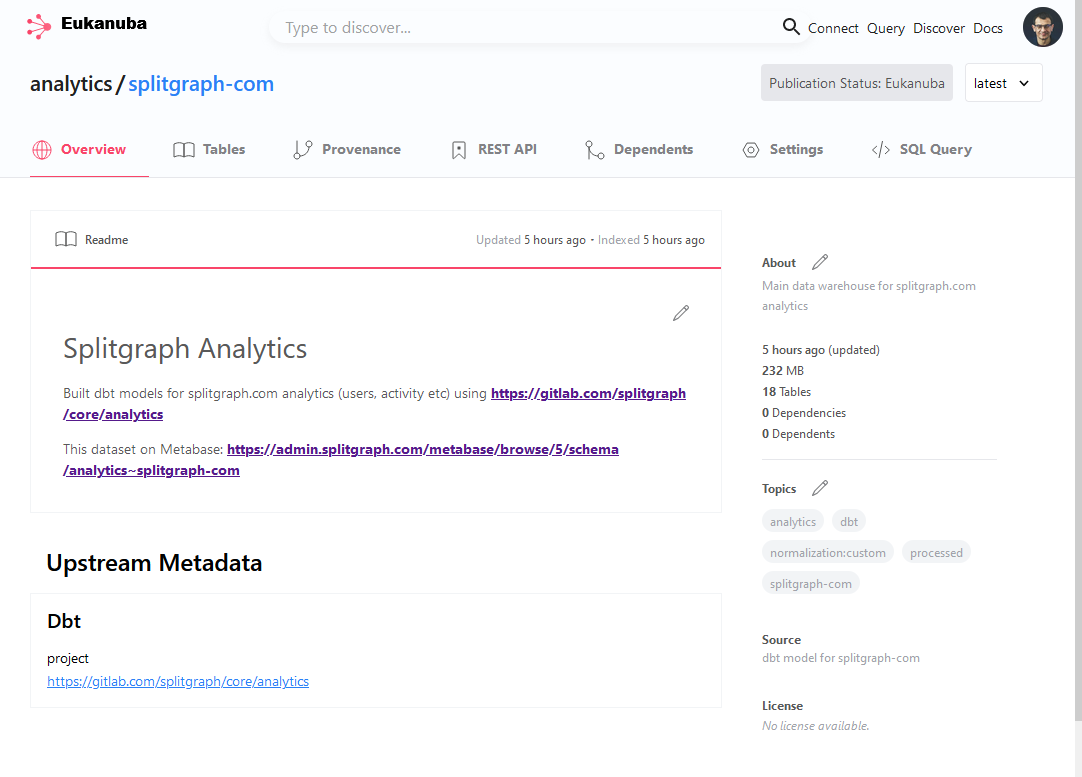Open the Discover menu link
Image resolution: width=1082 pixels, height=777 pixels.
tap(938, 28)
